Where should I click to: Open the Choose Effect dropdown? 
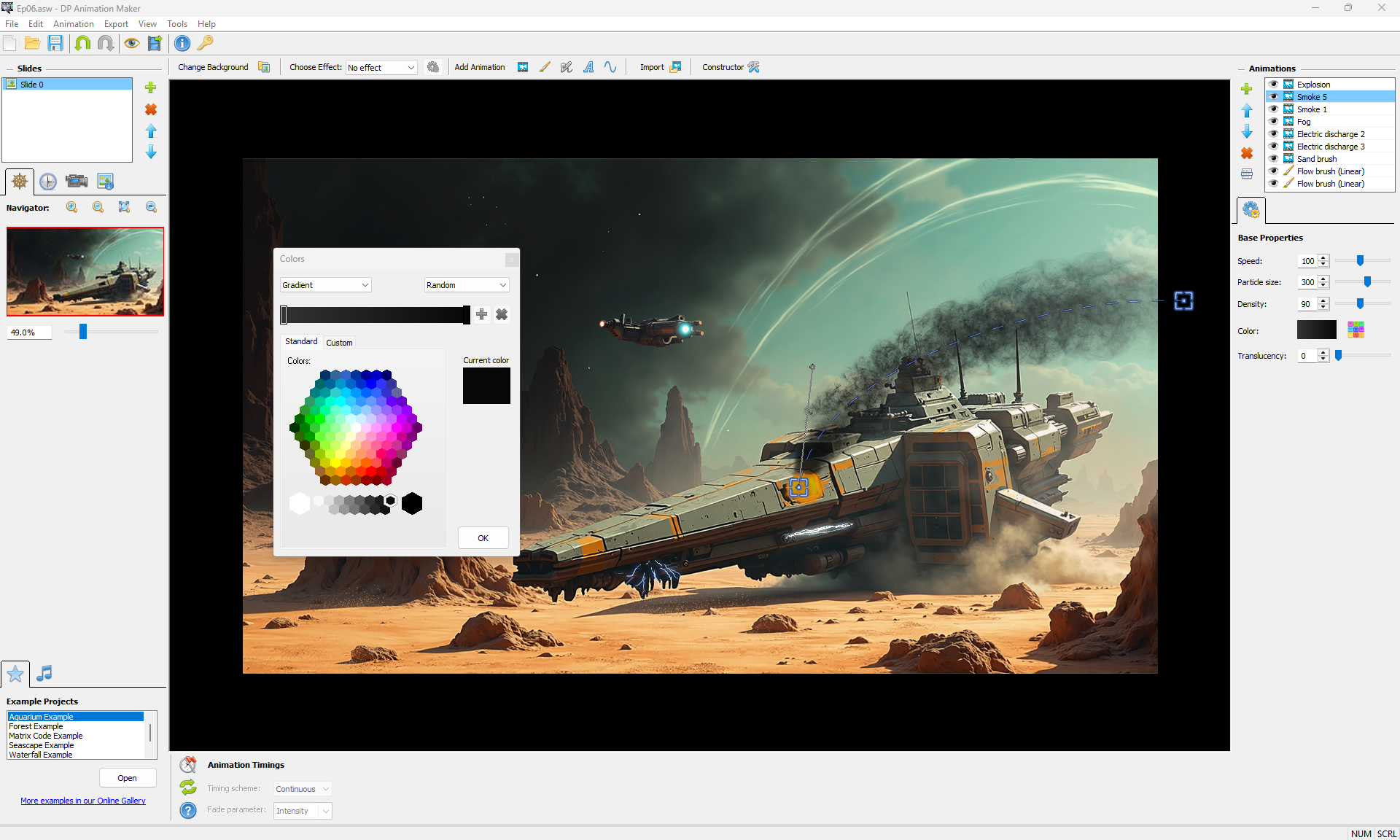click(381, 68)
